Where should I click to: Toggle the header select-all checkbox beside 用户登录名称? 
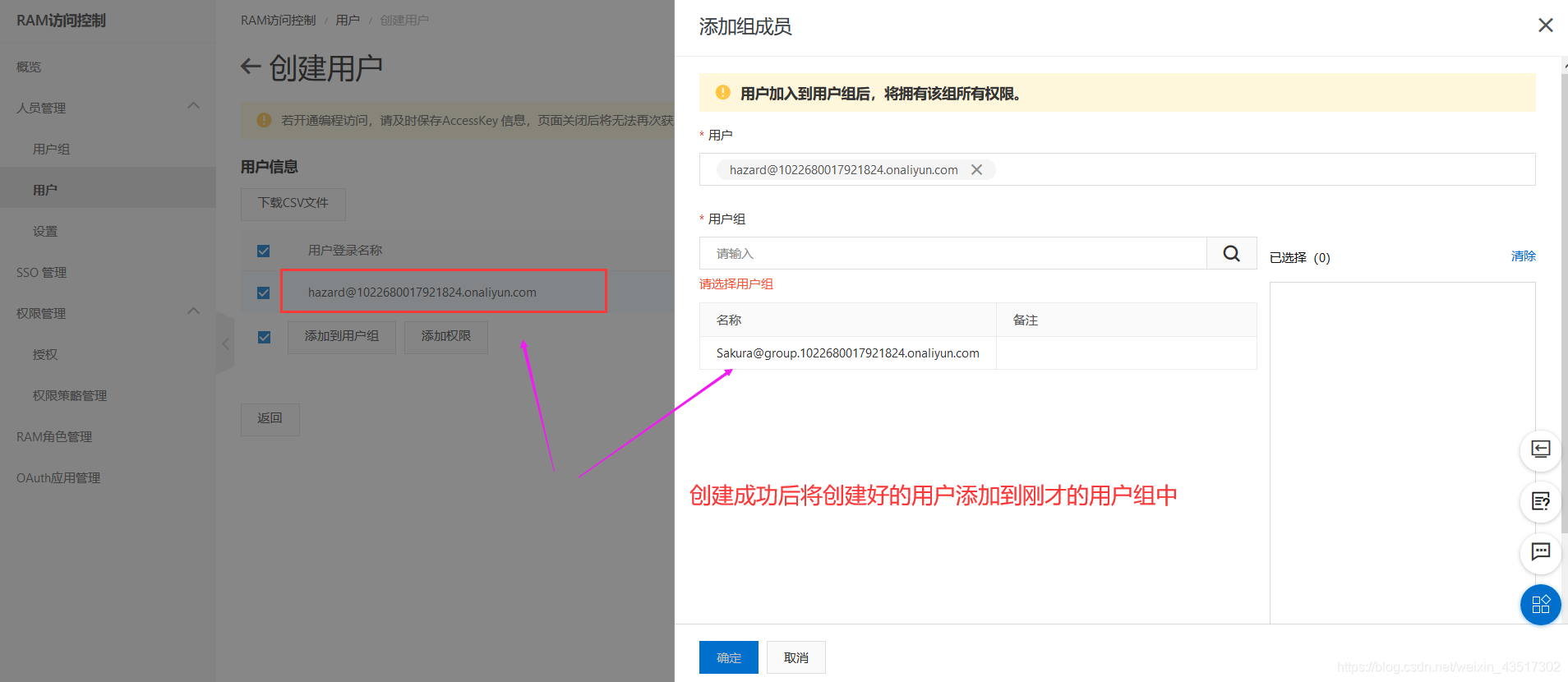point(264,251)
